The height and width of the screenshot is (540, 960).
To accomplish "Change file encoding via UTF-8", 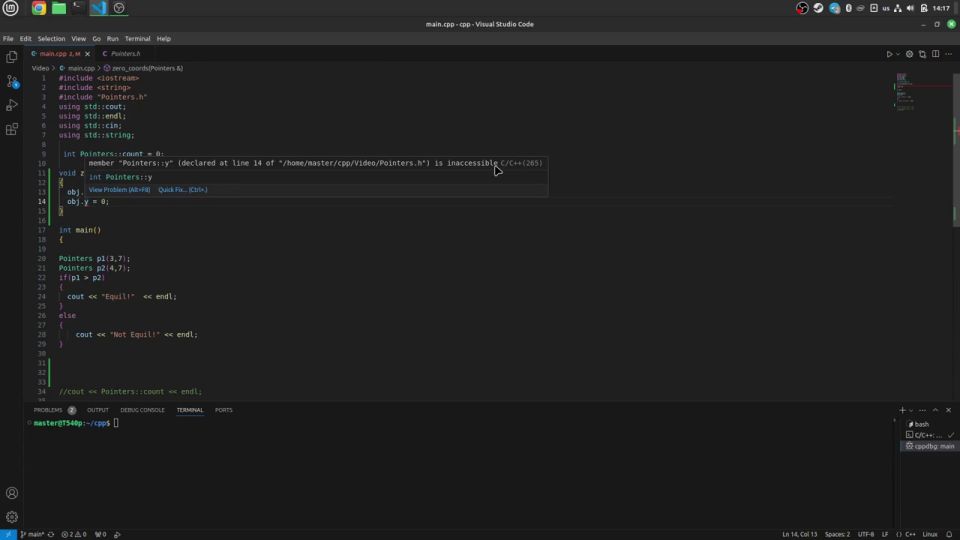I will coord(866,534).
